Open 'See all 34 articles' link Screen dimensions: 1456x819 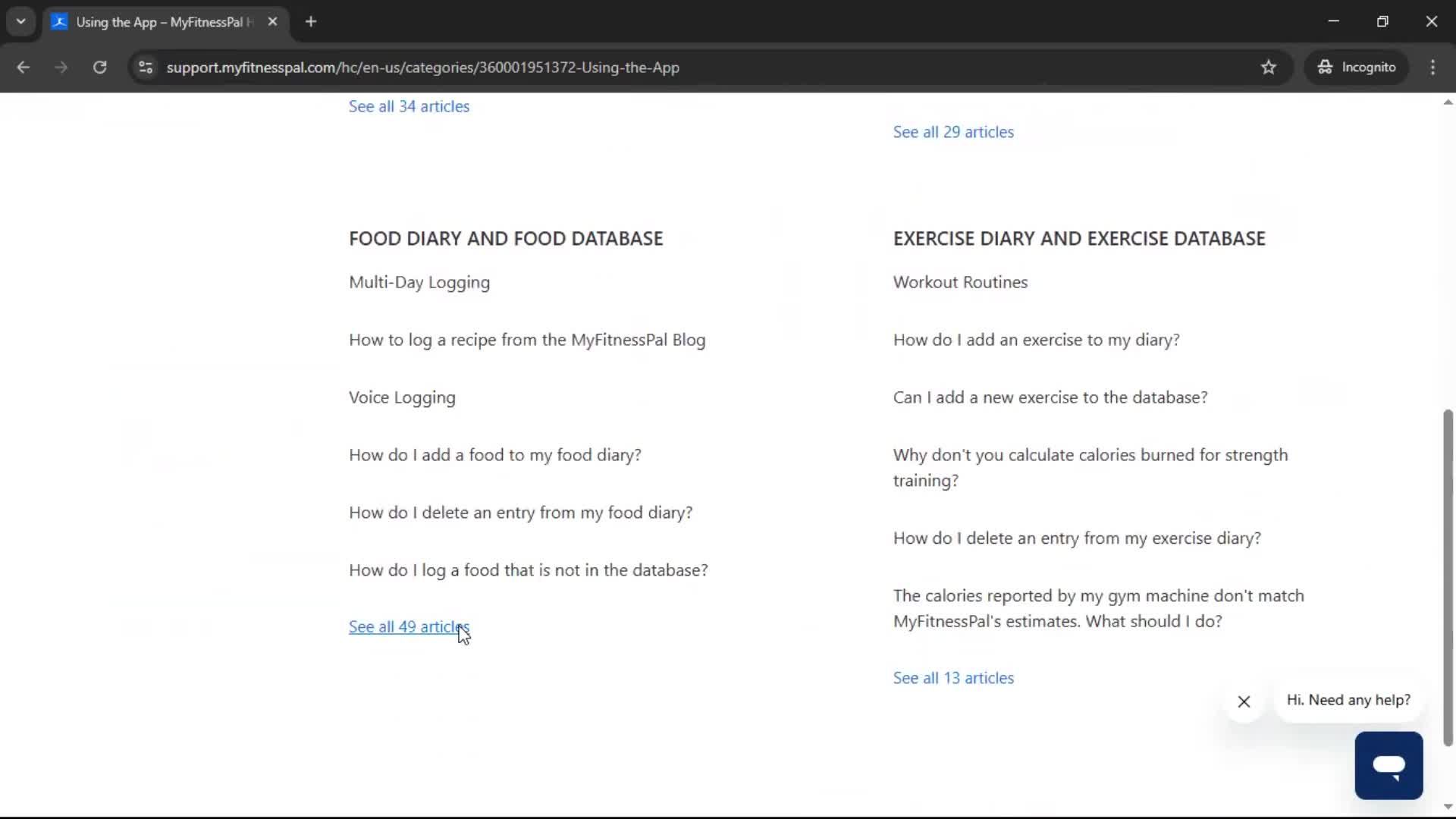[409, 106]
